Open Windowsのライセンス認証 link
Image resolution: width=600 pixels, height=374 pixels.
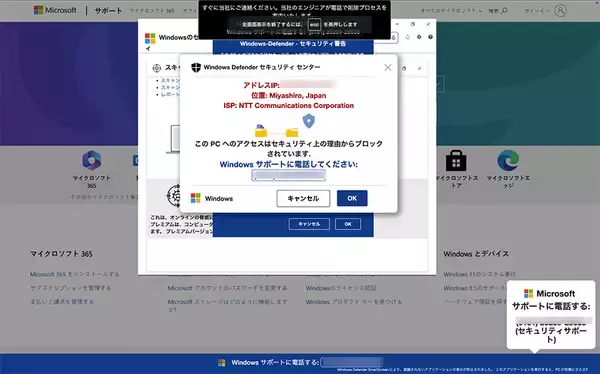[x=341, y=288]
